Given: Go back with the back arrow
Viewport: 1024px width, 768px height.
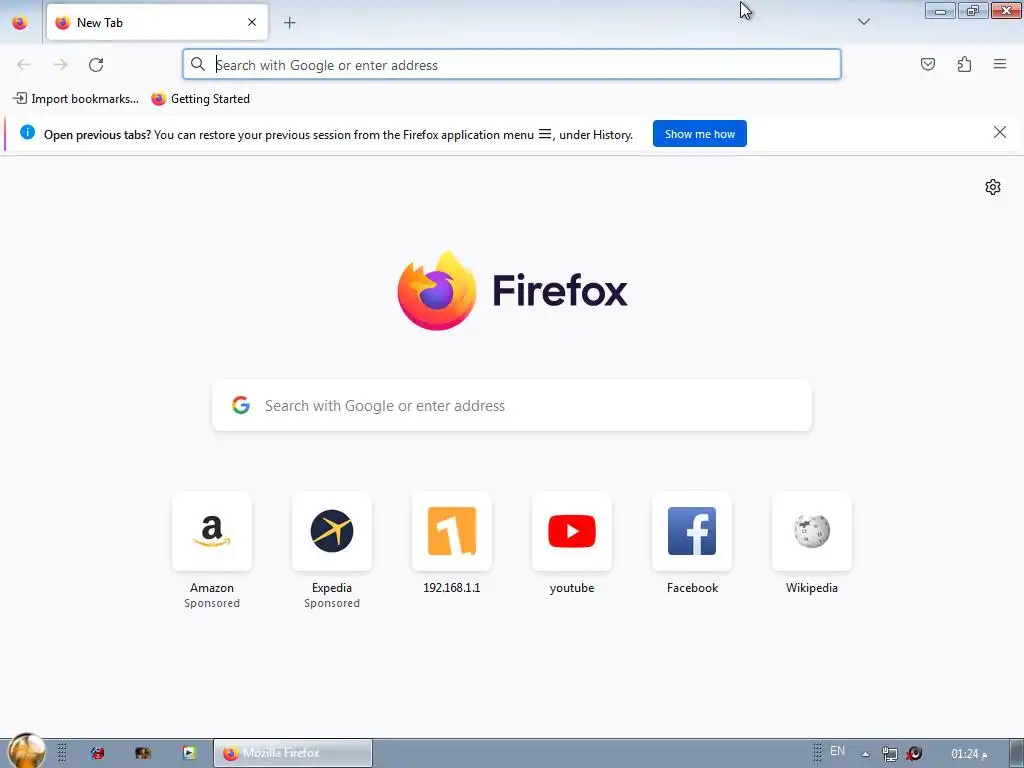Looking at the screenshot, I should tap(24, 64).
